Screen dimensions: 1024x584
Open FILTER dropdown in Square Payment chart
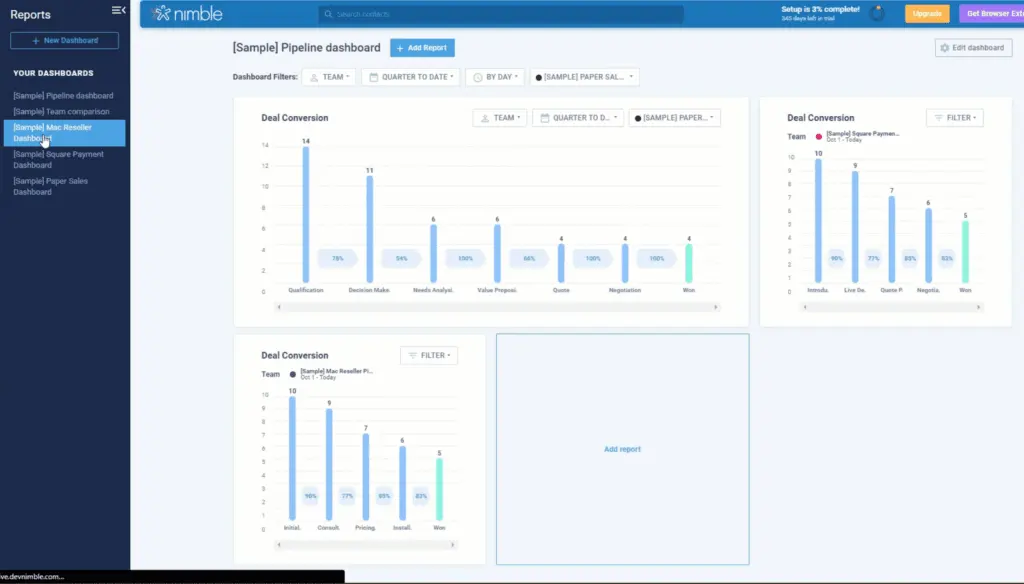pos(955,118)
